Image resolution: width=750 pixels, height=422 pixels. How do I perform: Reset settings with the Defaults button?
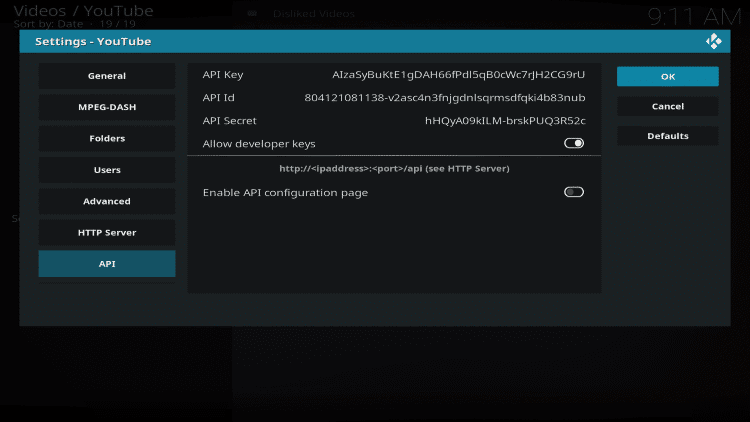pos(667,136)
